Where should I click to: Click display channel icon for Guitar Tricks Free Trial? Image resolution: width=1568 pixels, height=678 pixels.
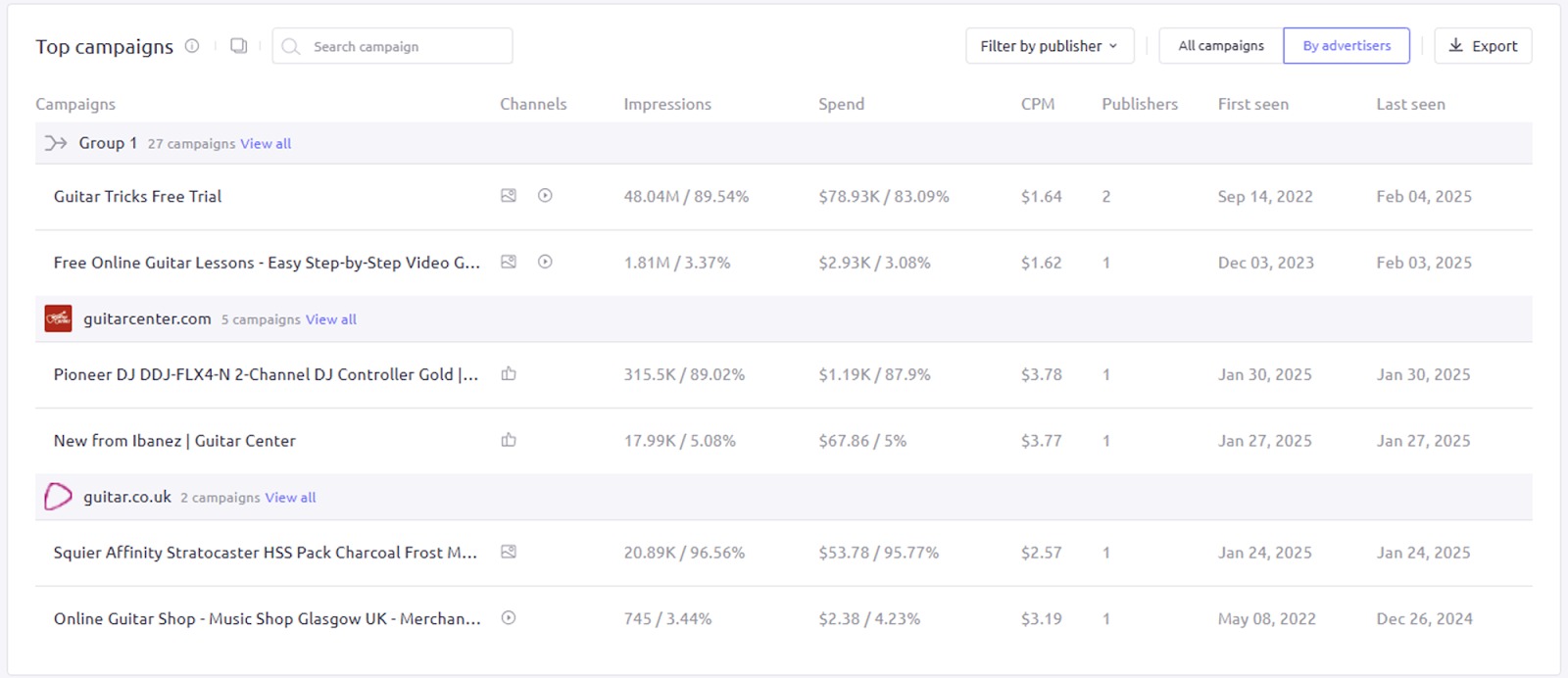tap(509, 196)
